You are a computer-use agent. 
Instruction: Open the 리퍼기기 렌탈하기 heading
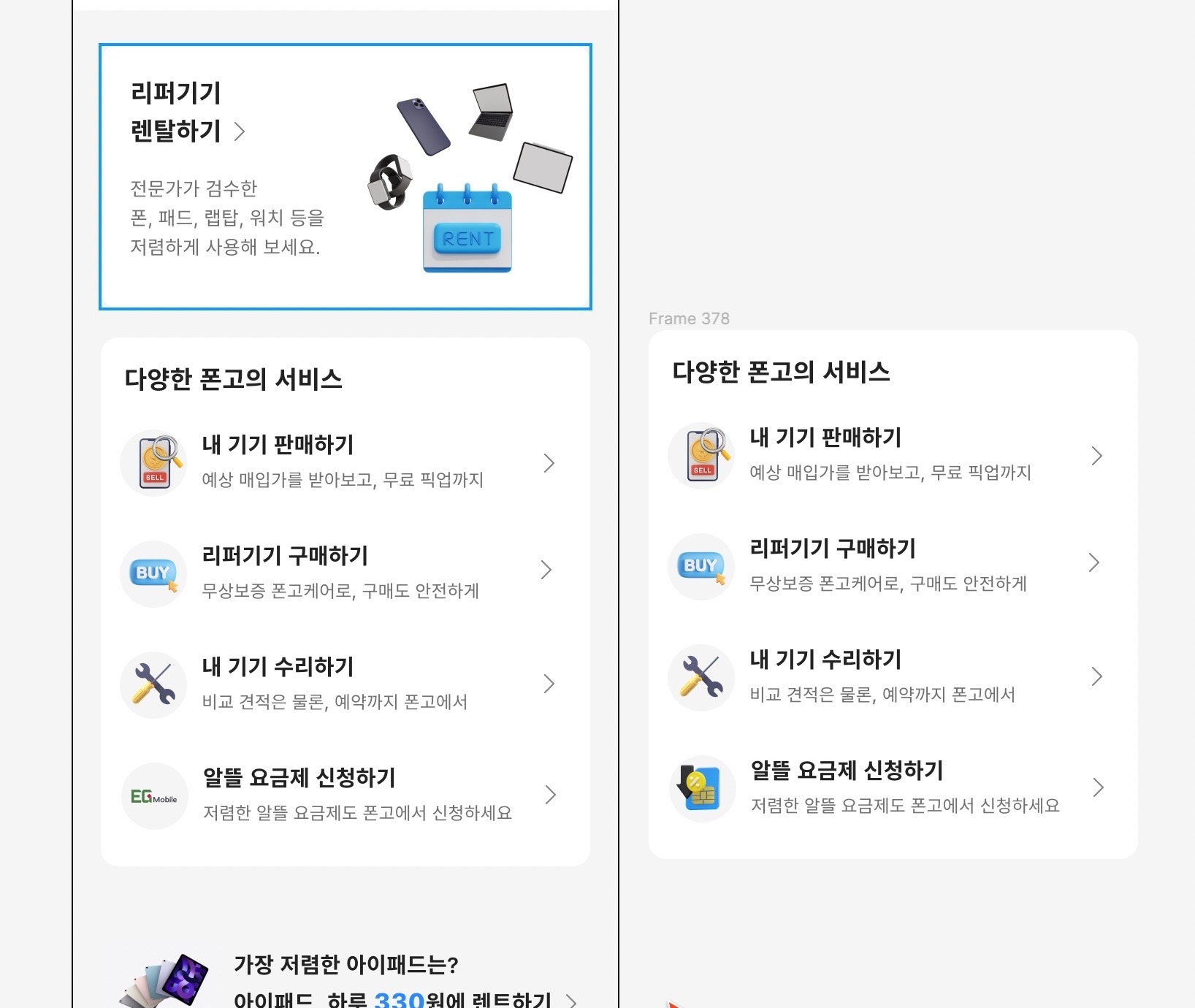(x=176, y=112)
